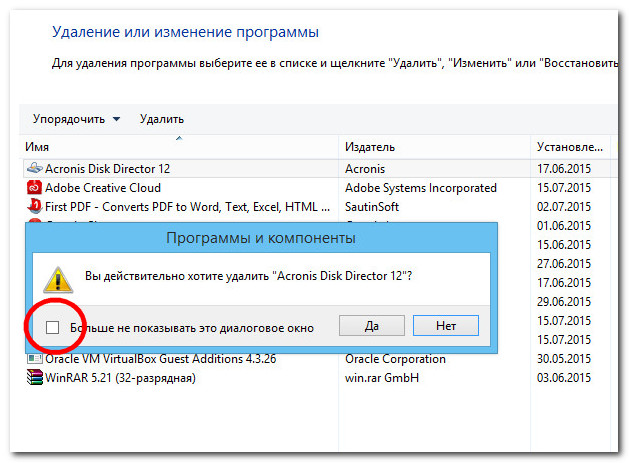629x463 pixels.
Task: Click the 03.06.2015 install date
Action: coord(564,378)
